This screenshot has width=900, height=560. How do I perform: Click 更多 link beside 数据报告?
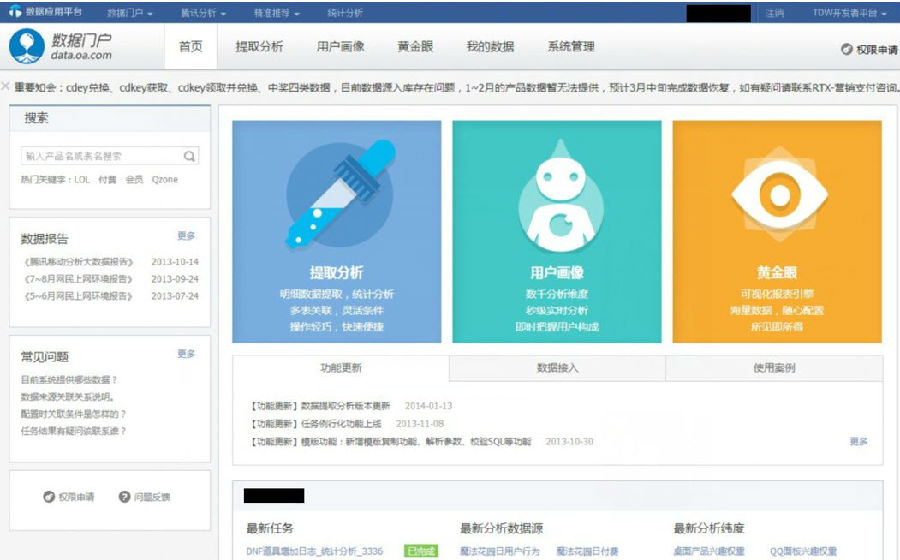[x=186, y=236]
